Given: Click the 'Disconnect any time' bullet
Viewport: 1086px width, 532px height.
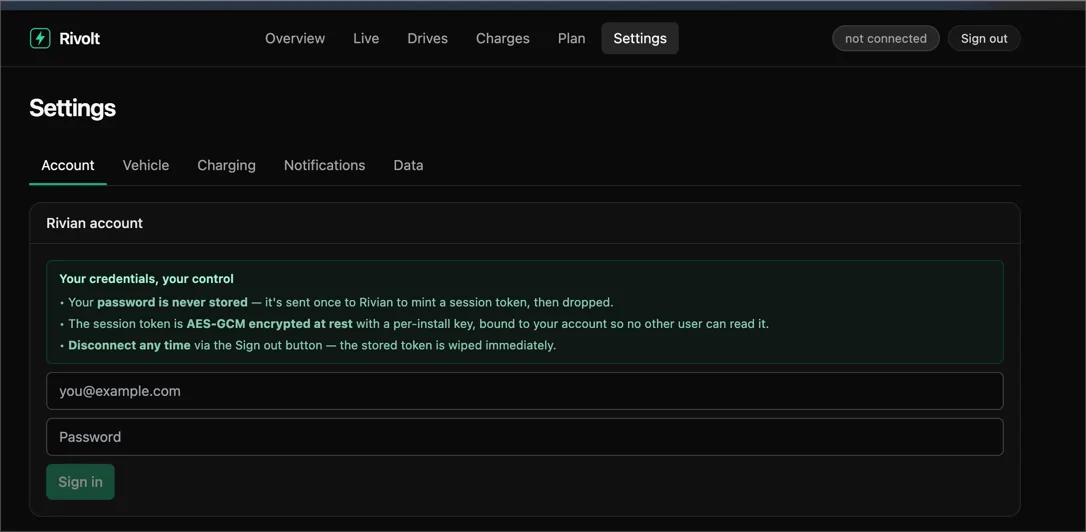Looking at the screenshot, I should point(308,345).
